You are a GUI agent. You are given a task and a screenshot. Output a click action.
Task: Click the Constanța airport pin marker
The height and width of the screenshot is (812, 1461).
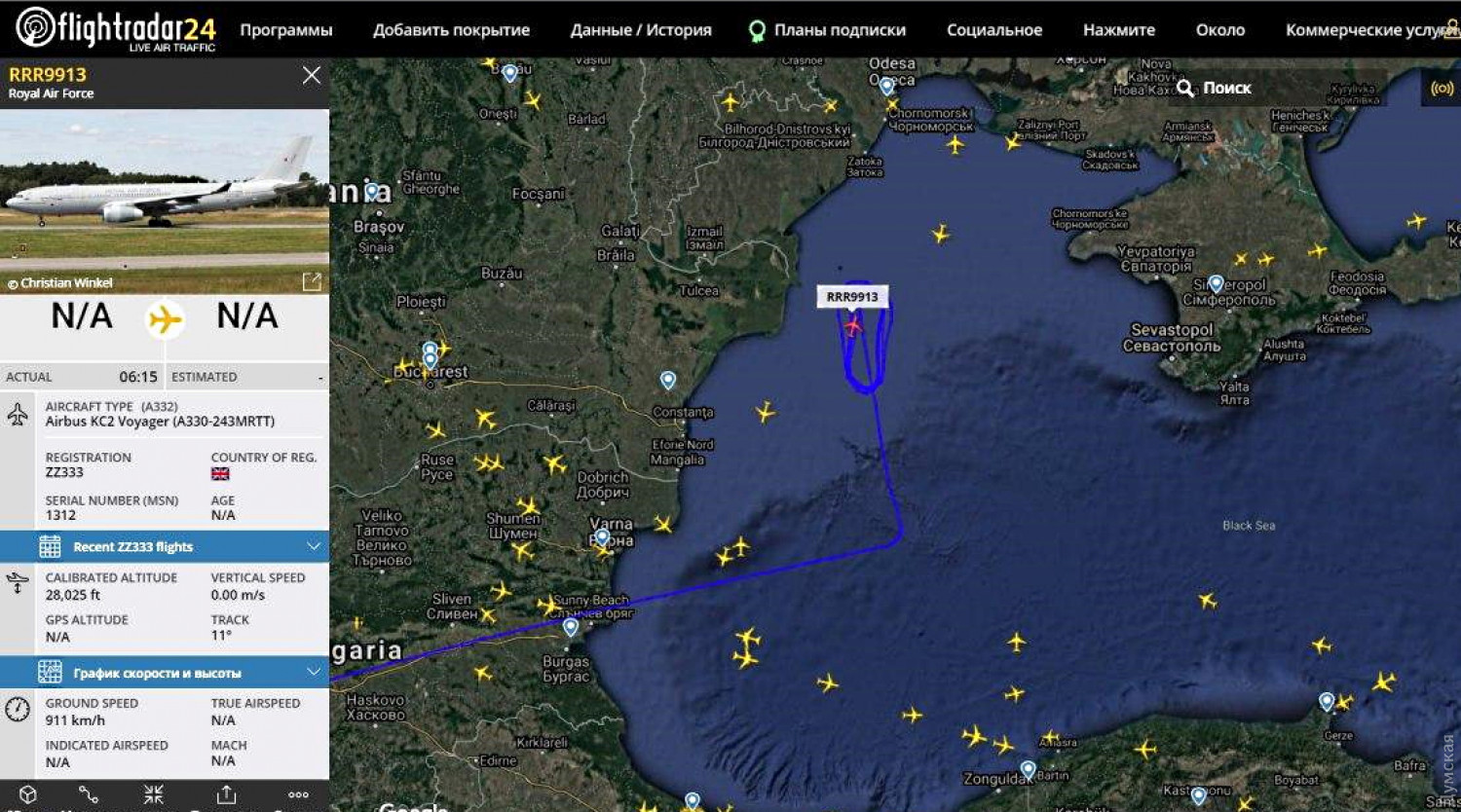(x=668, y=380)
